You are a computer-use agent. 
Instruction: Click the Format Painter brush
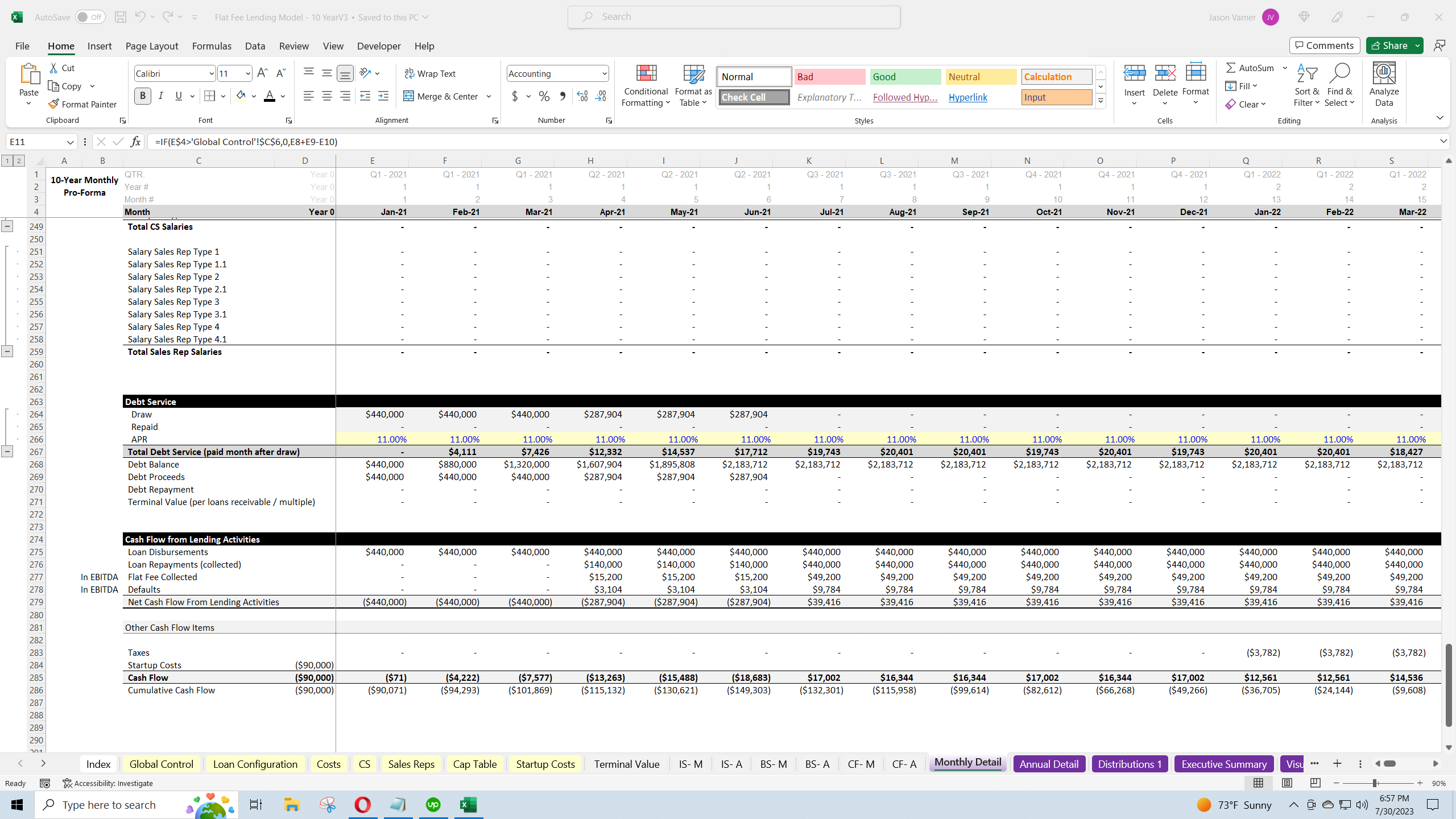82,104
